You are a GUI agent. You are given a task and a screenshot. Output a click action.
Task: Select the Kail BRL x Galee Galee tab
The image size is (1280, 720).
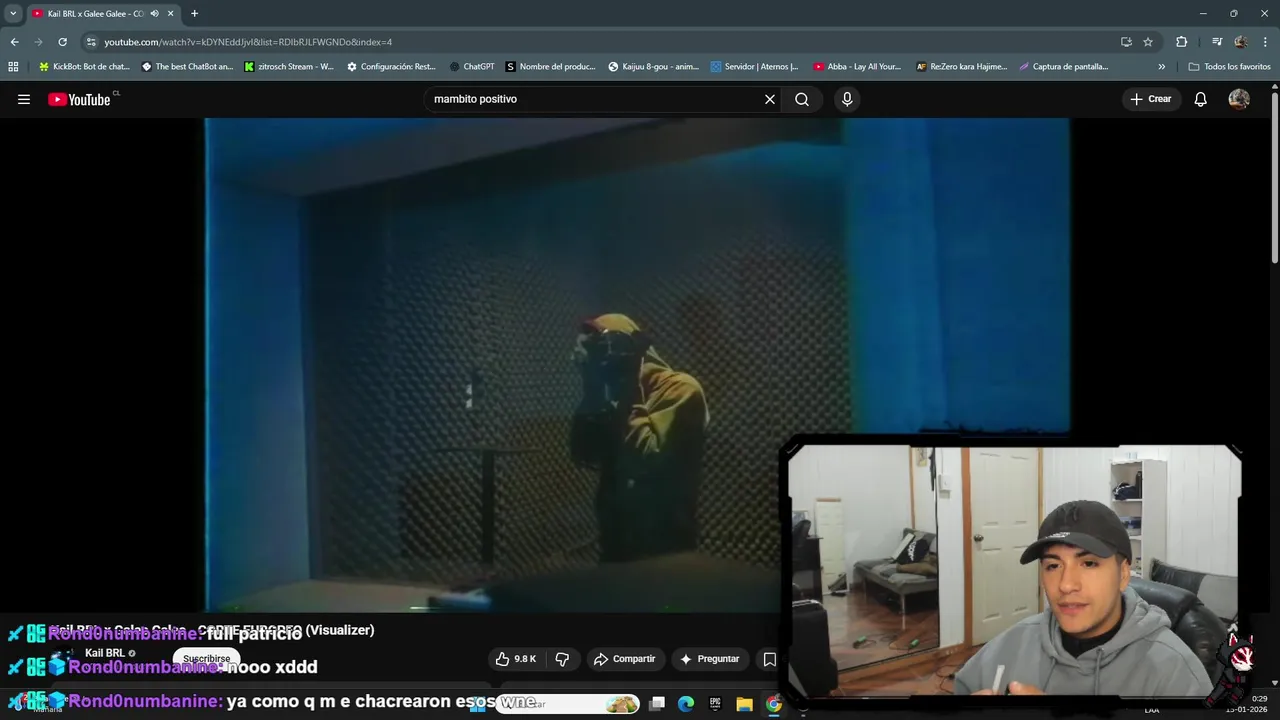pos(95,14)
